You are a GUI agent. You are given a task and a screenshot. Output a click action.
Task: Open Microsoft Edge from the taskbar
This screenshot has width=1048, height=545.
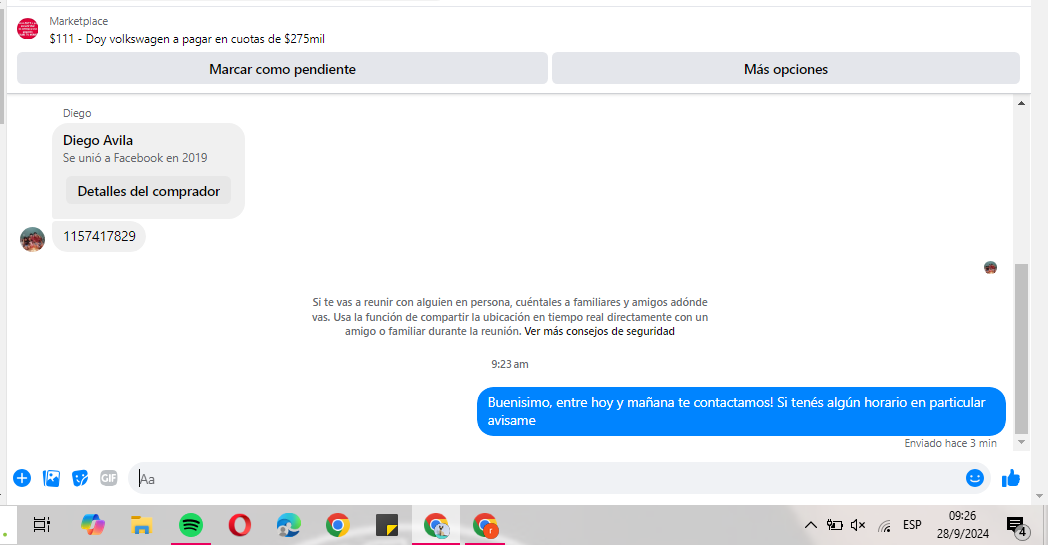click(289, 525)
